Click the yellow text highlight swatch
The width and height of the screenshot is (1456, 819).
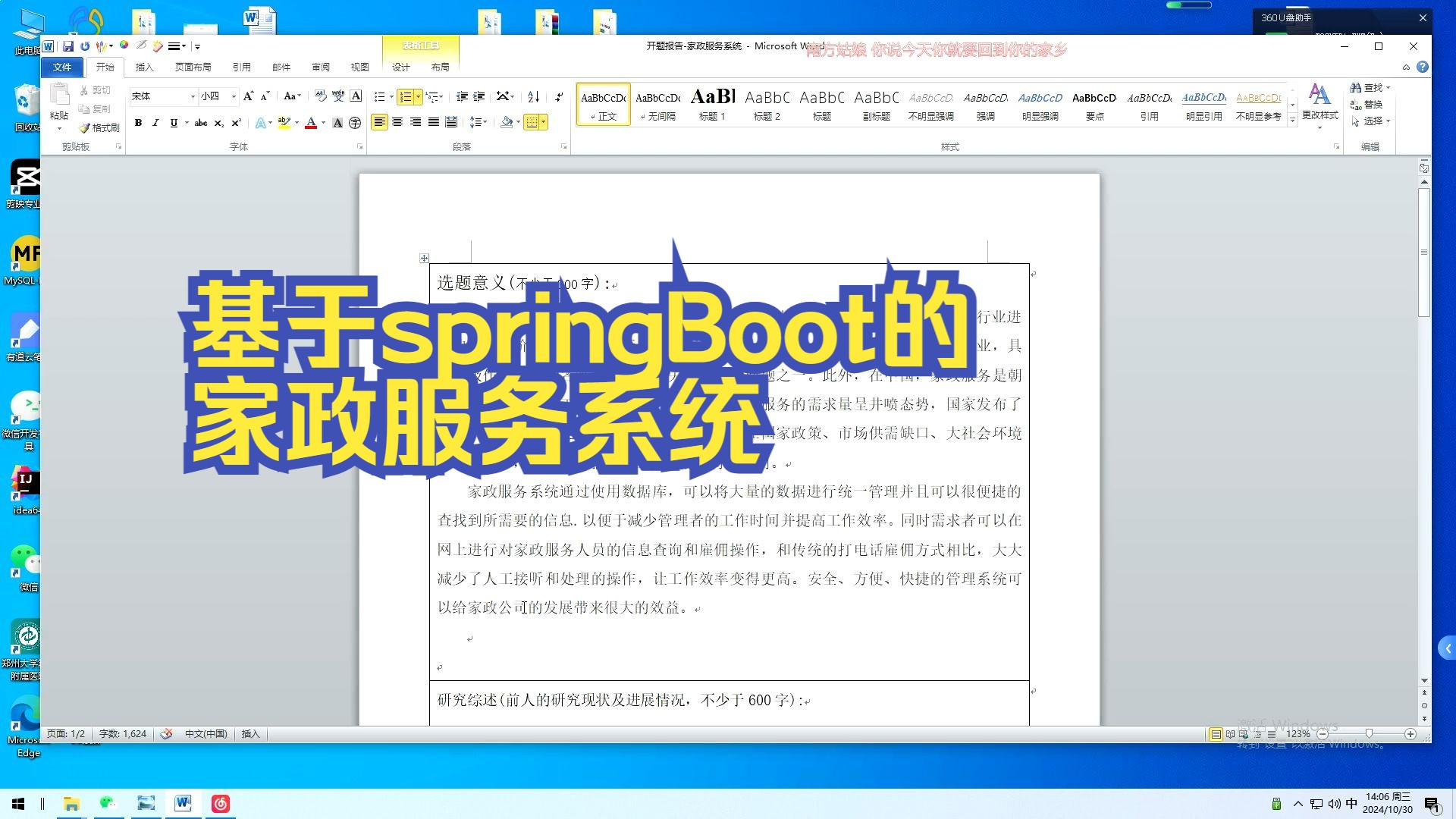click(x=284, y=122)
